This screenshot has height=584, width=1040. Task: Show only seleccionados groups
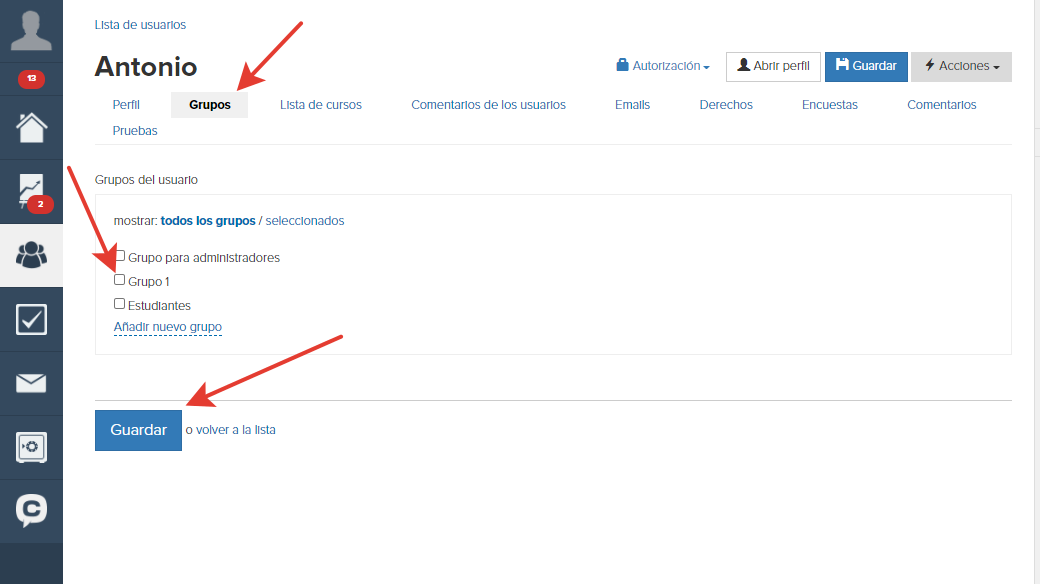(x=304, y=221)
